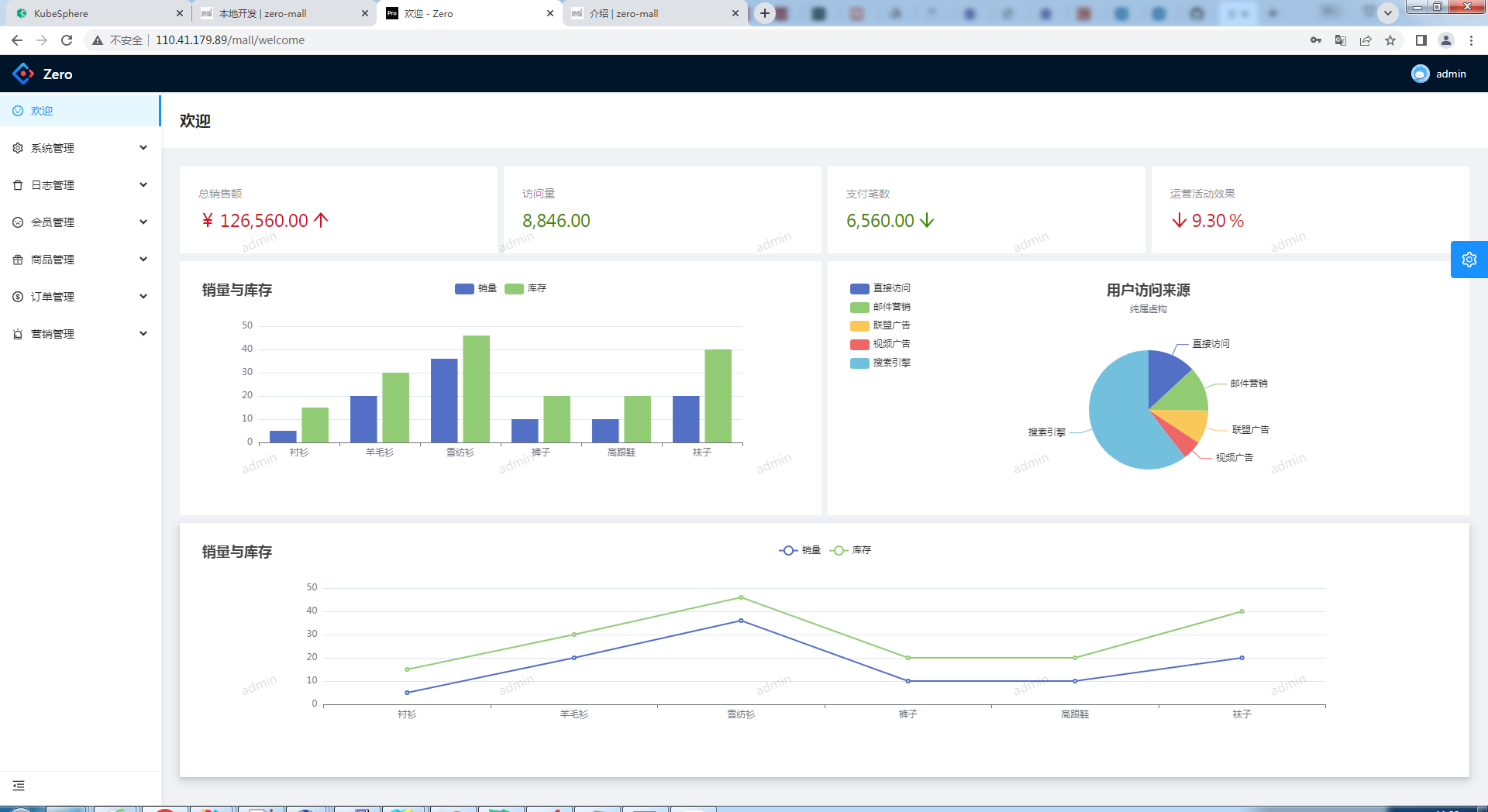Click the 系统管理 gear icon
The image size is (1488, 812).
coord(18,148)
